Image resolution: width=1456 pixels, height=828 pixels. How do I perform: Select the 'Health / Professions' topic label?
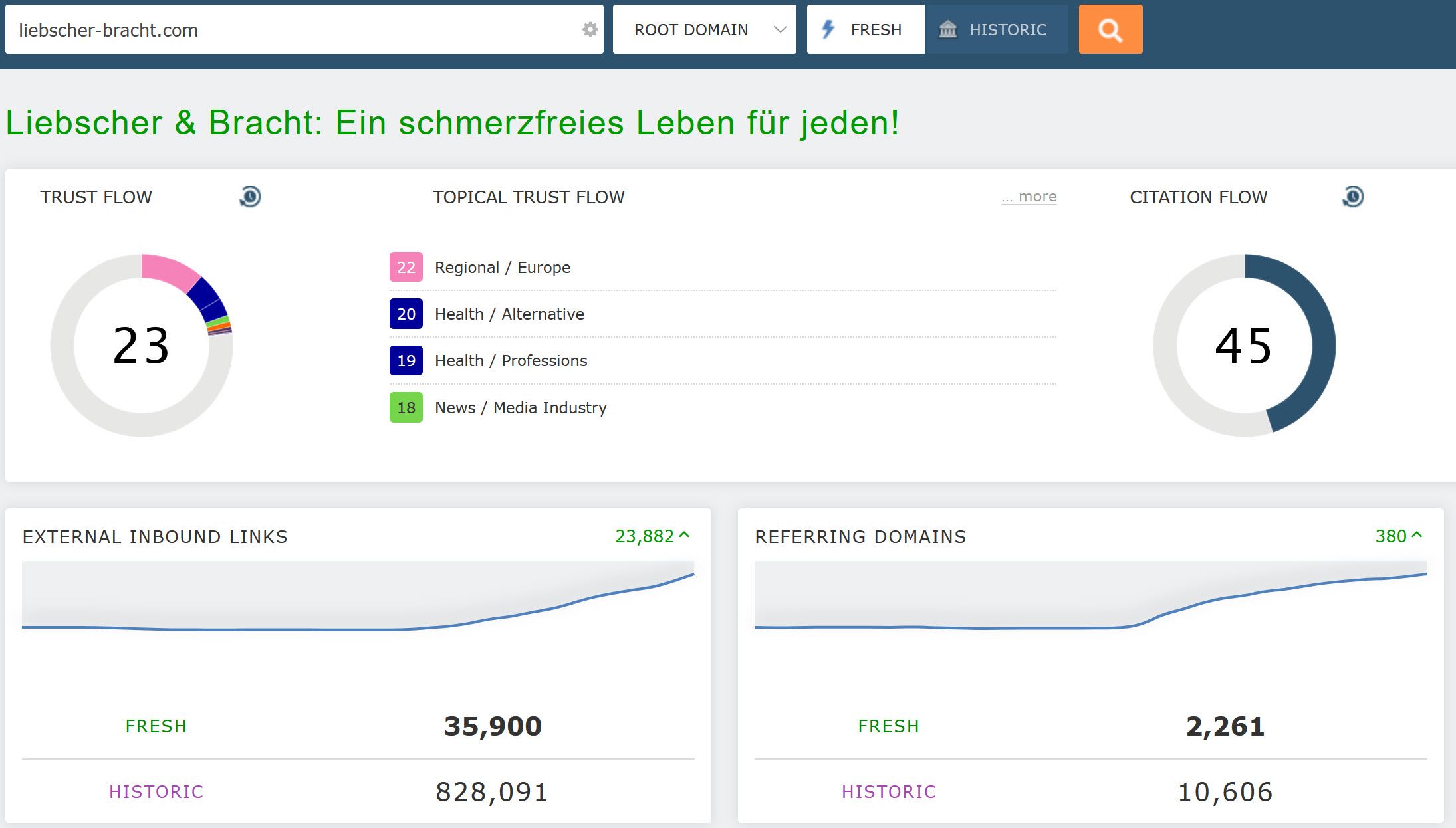click(x=511, y=360)
